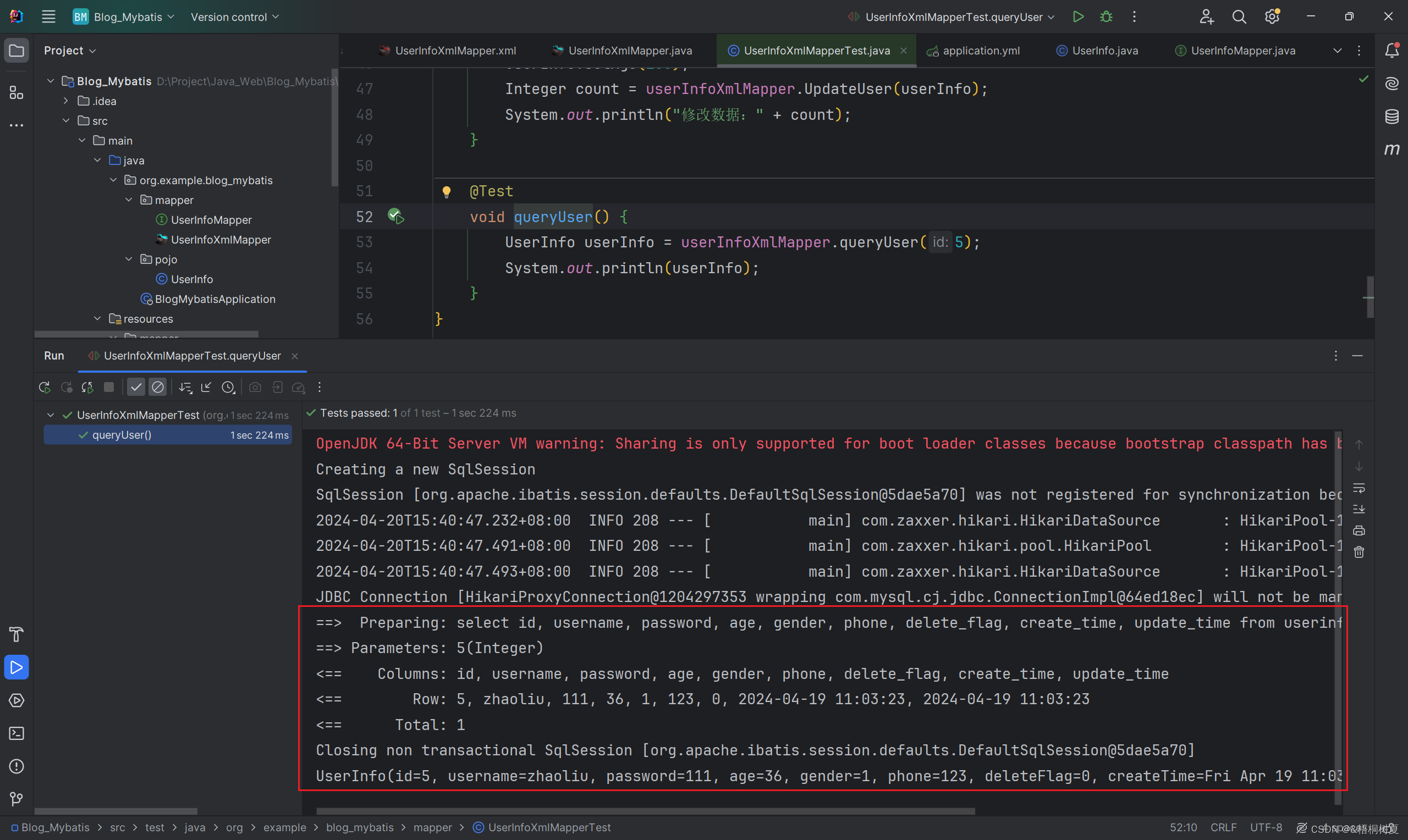This screenshot has height=840, width=1408.
Task: Expand the .idea folder
Action: click(x=65, y=101)
